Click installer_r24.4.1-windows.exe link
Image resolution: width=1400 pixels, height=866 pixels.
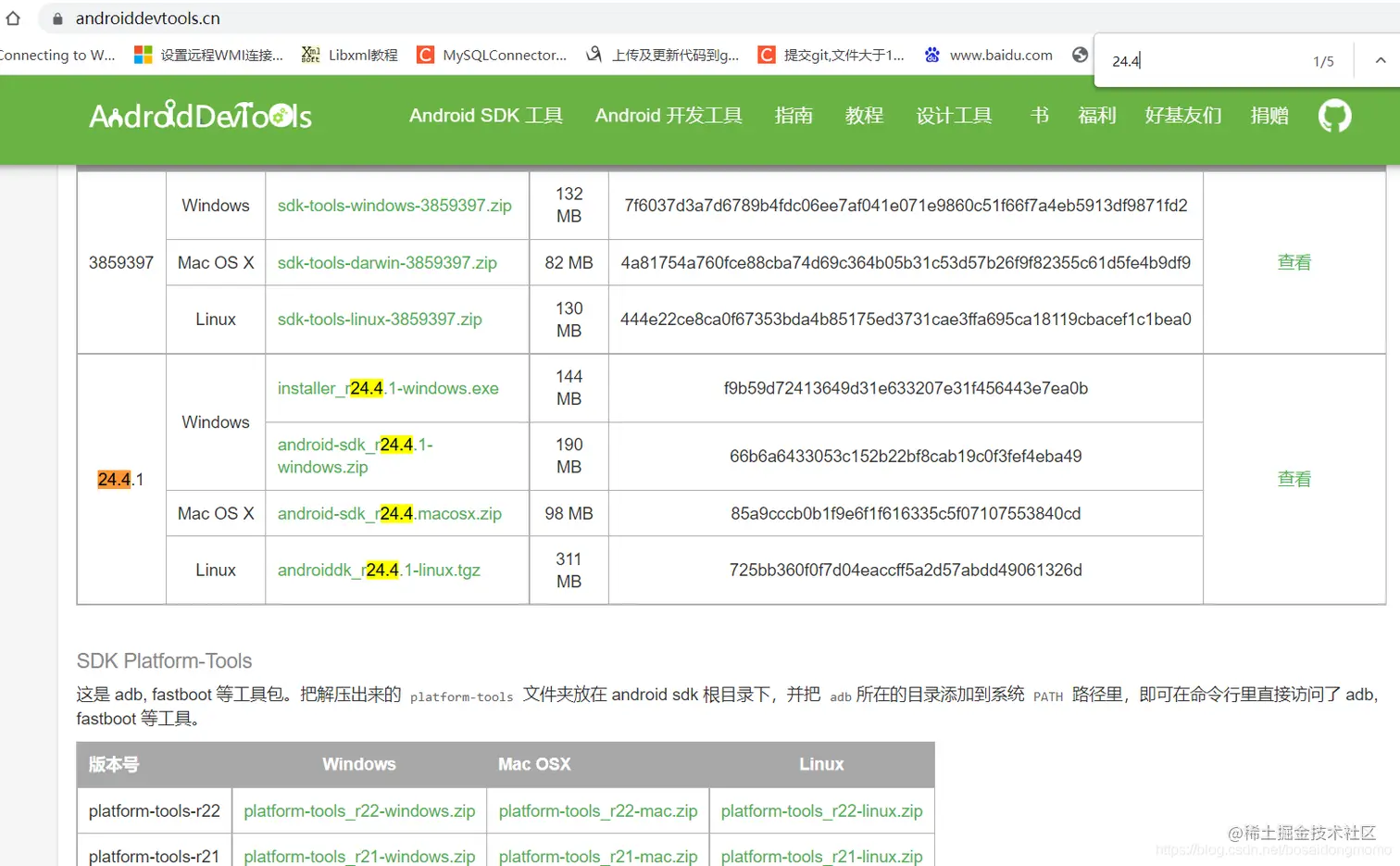tap(389, 388)
